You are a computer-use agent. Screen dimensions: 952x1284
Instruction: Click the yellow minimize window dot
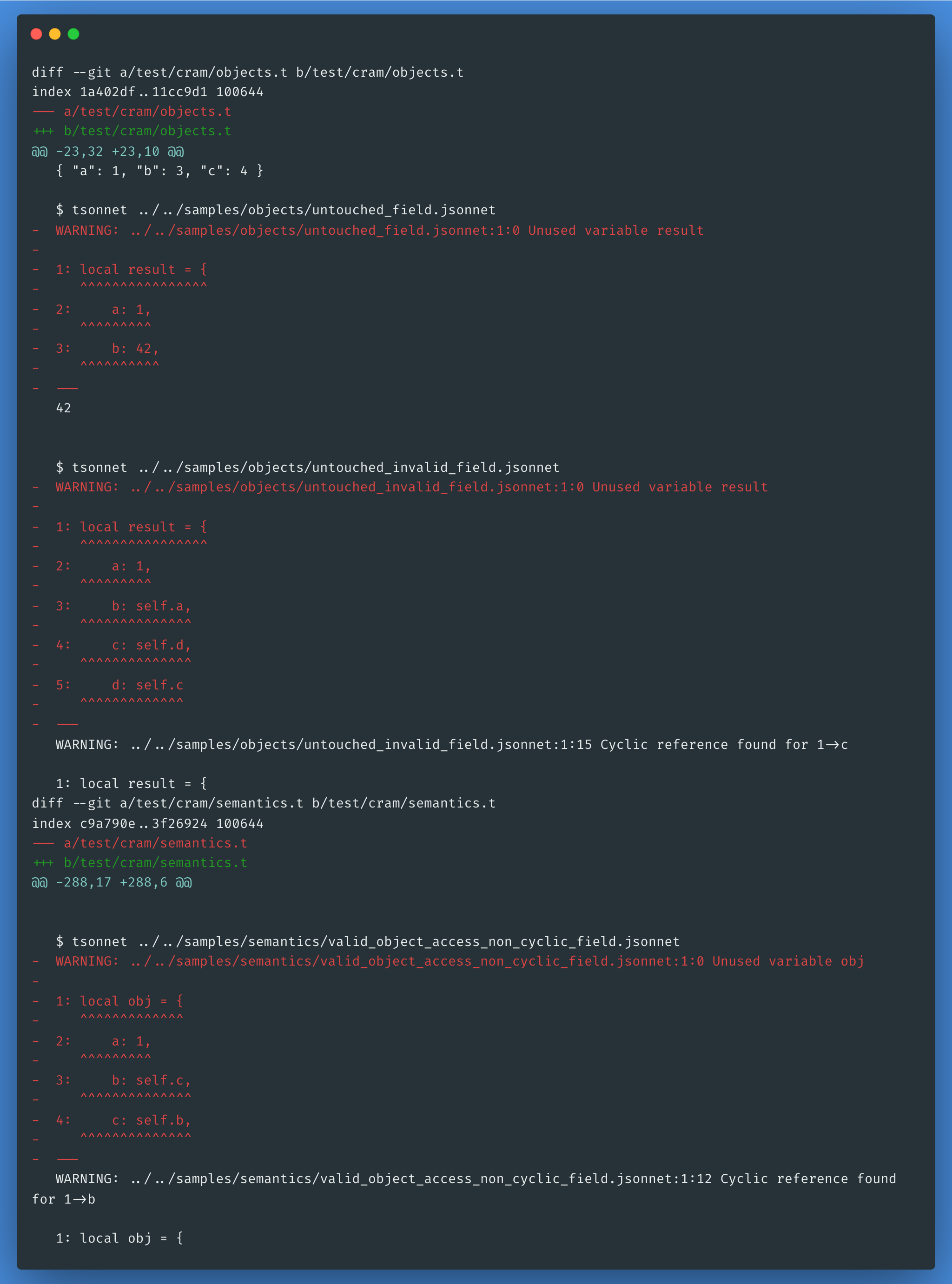55,34
